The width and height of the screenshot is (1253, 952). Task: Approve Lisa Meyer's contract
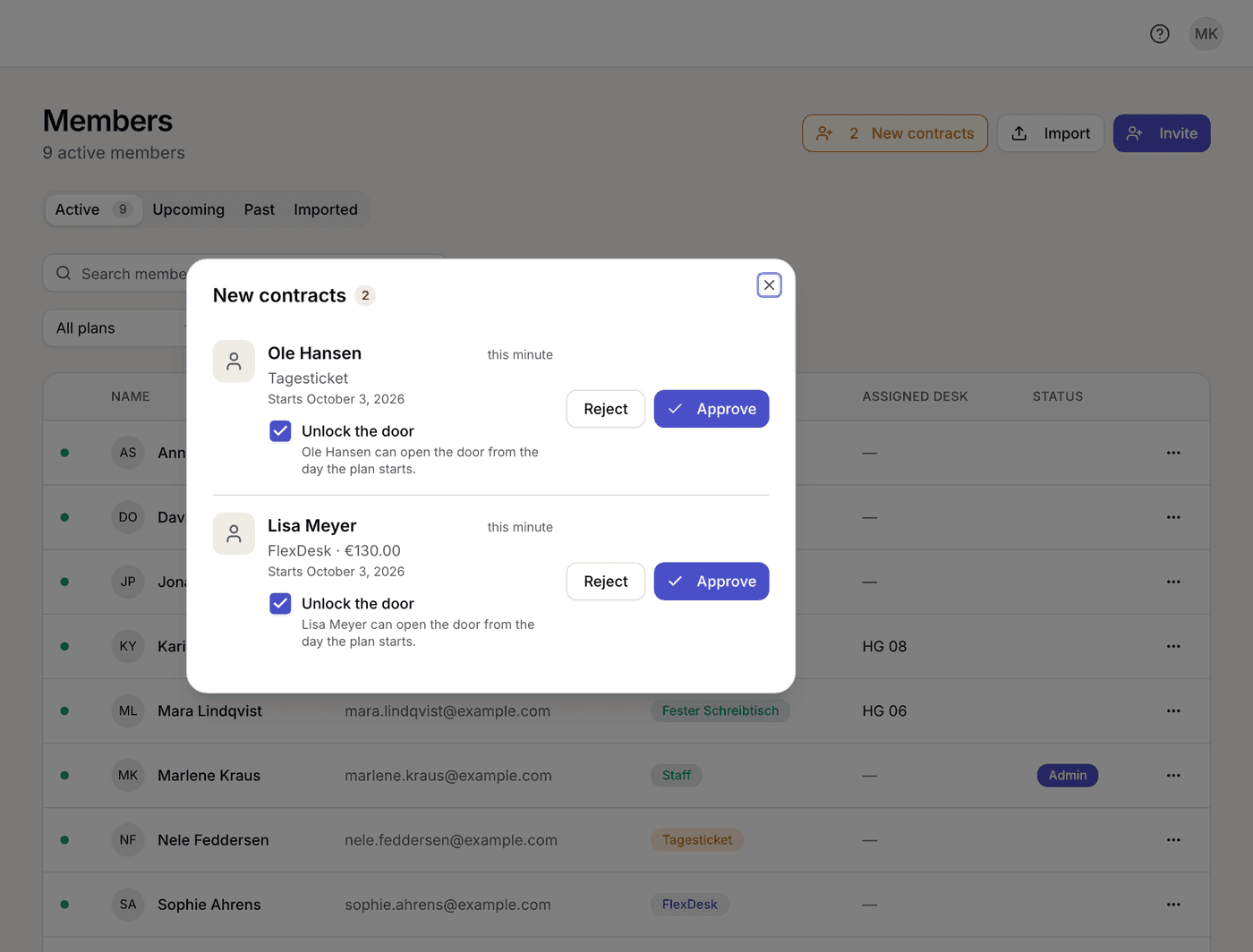tap(712, 582)
